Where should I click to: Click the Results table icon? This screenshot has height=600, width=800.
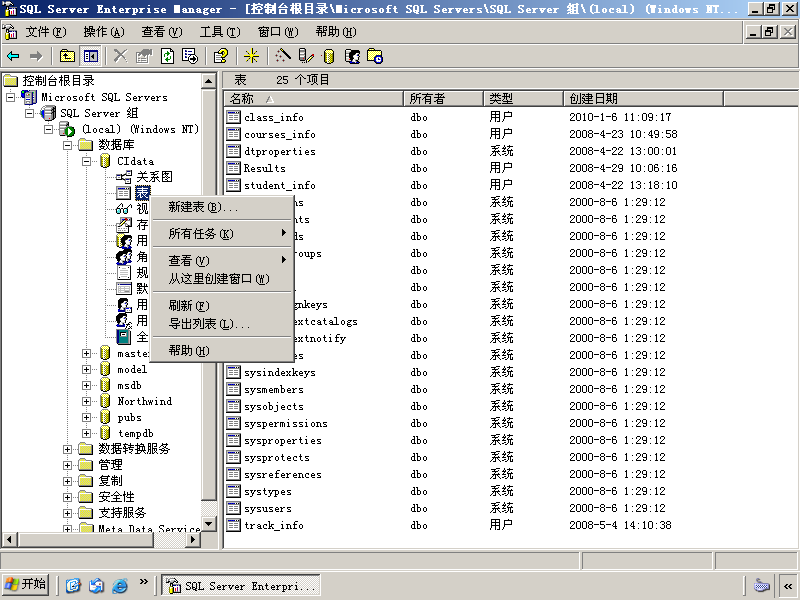(x=233, y=168)
